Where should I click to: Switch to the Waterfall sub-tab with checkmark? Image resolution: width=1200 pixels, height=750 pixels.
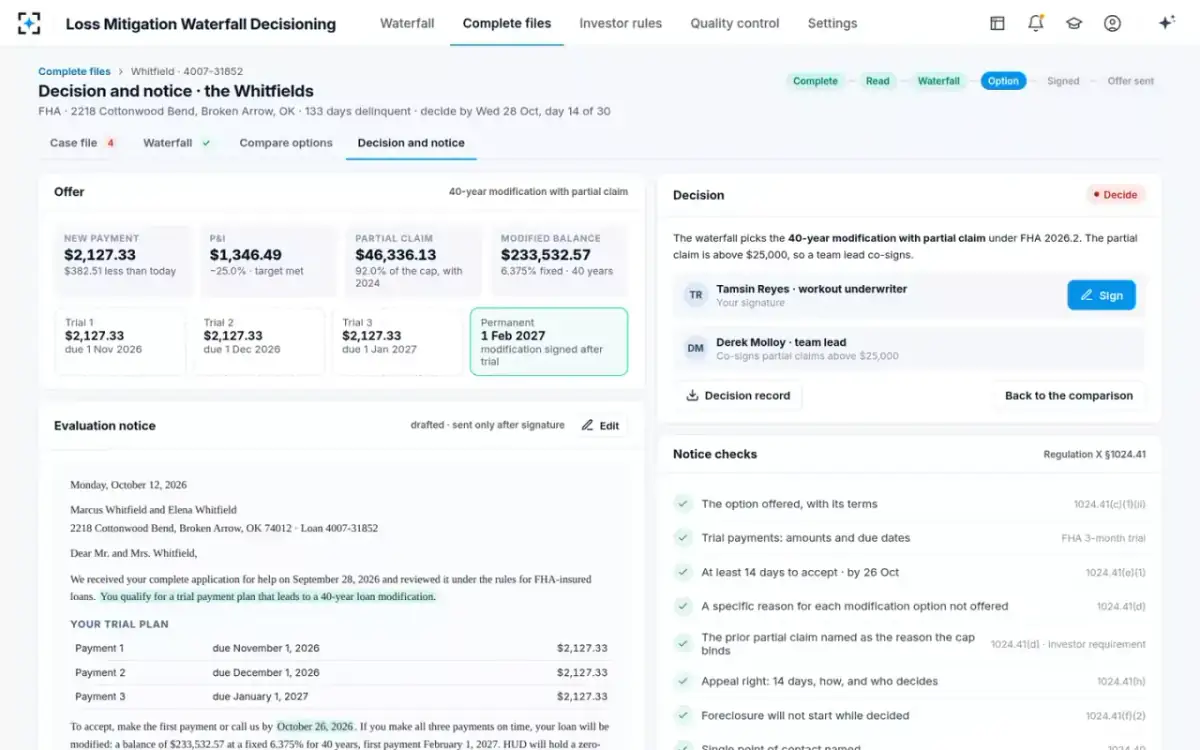click(x=177, y=143)
